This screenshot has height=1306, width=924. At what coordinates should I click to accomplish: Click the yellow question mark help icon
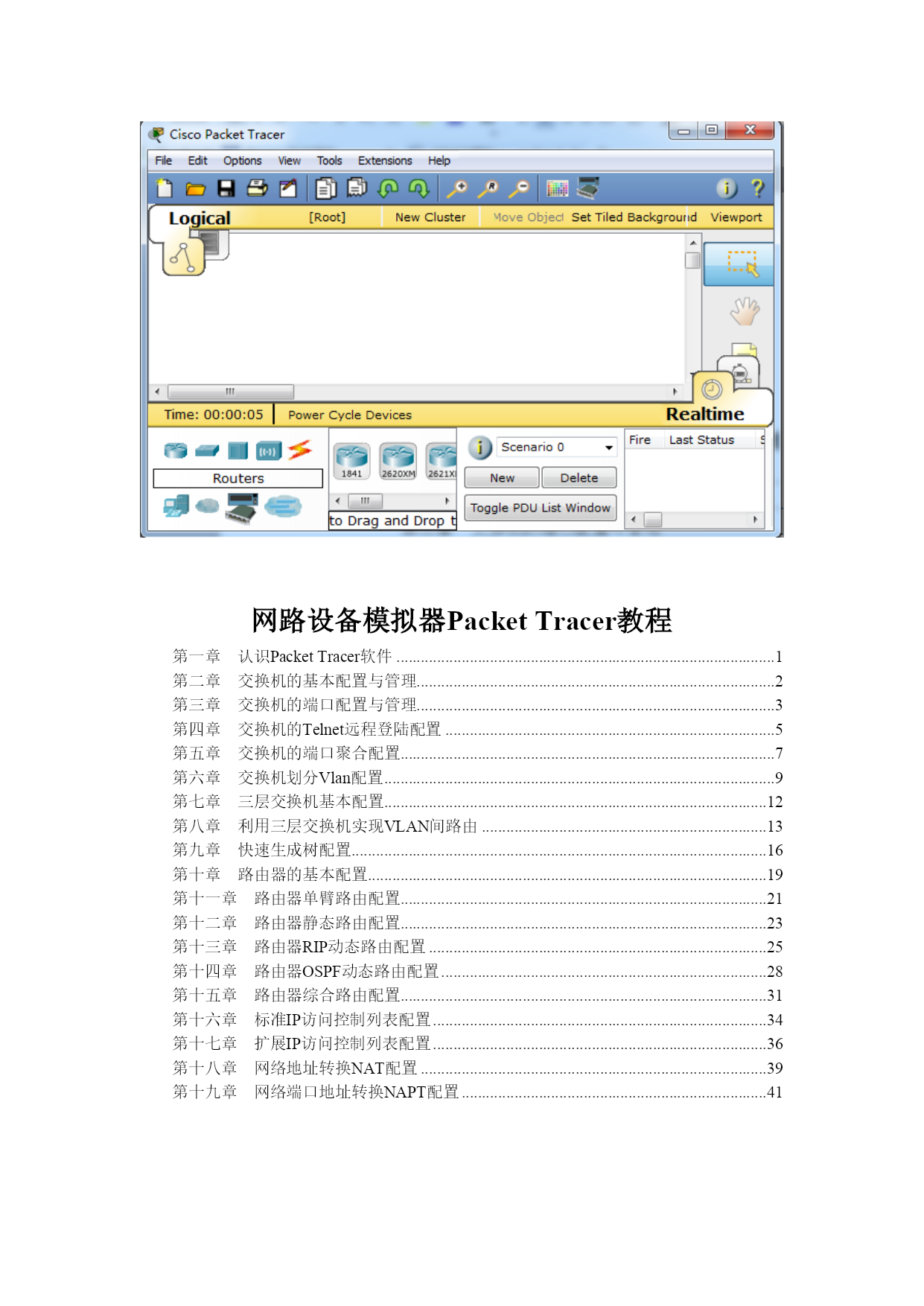click(757, 188)
